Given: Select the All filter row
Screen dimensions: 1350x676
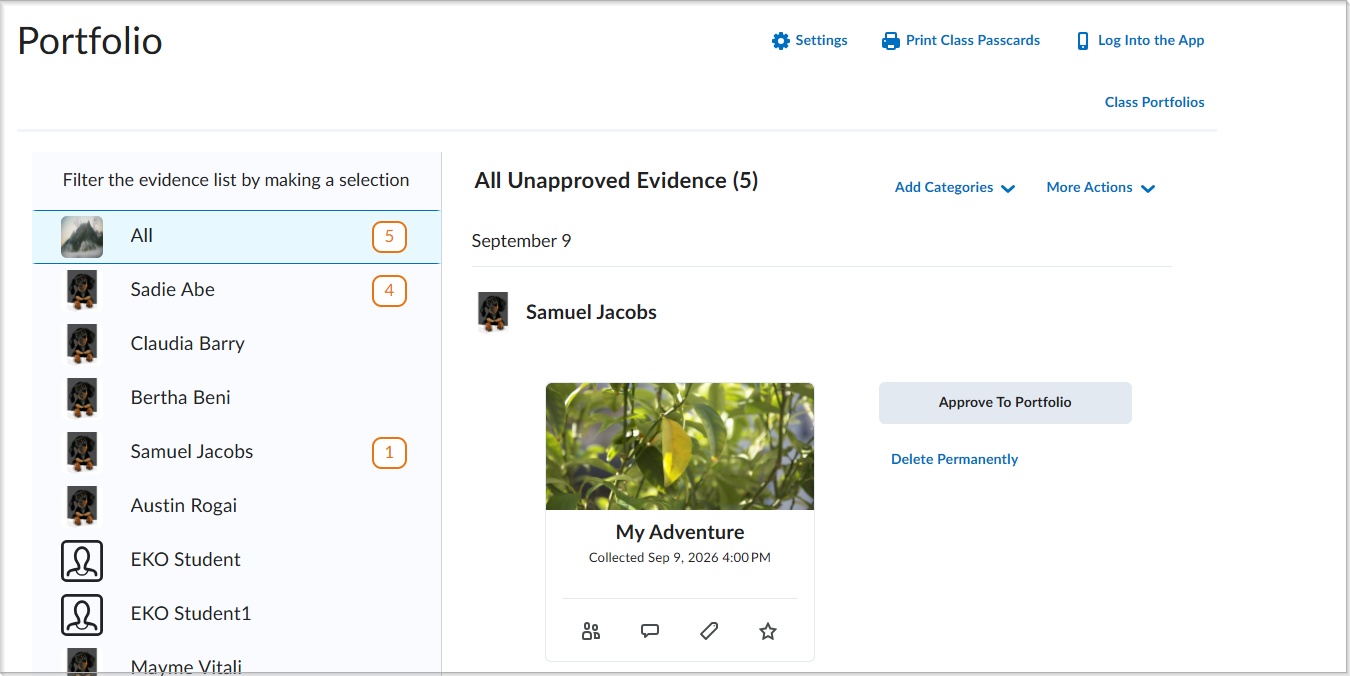Looking at the screenshot, I should click(x=237, y=237).
